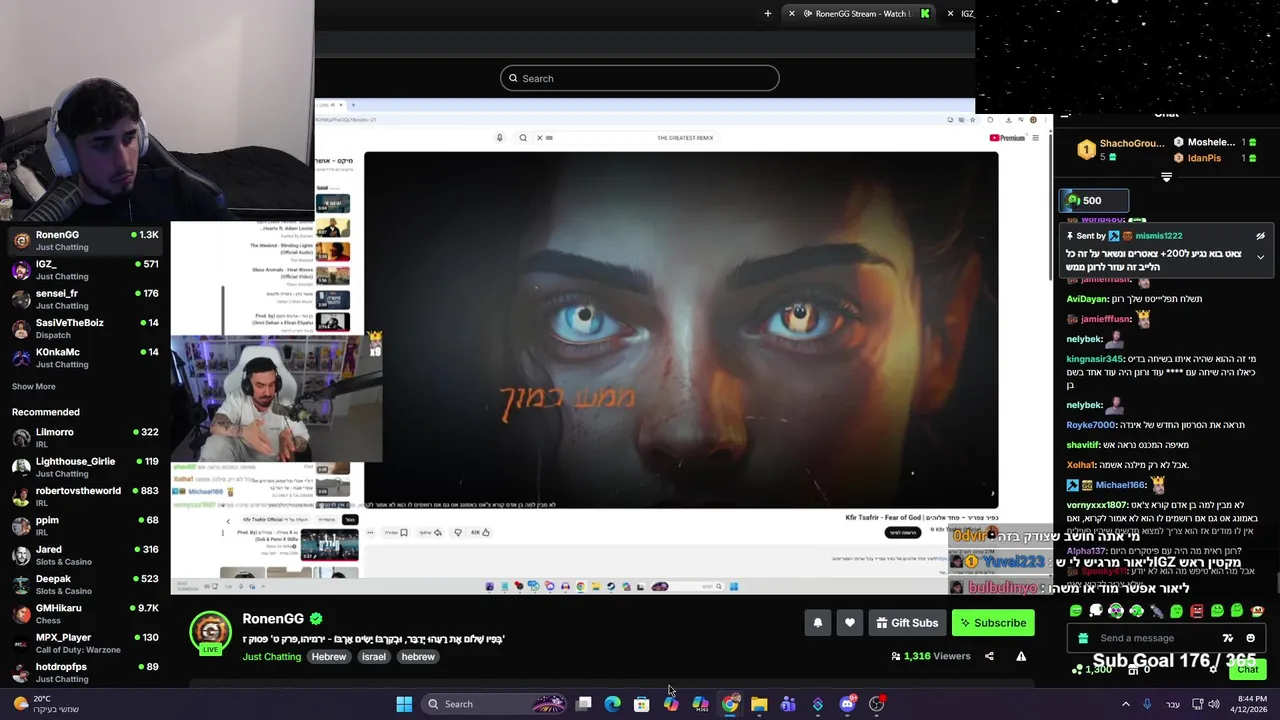Image resolution: width=1280 pixels, height=720 pixels.
Task: Select the red angry face quick emote
Action: pos(1196,611)
